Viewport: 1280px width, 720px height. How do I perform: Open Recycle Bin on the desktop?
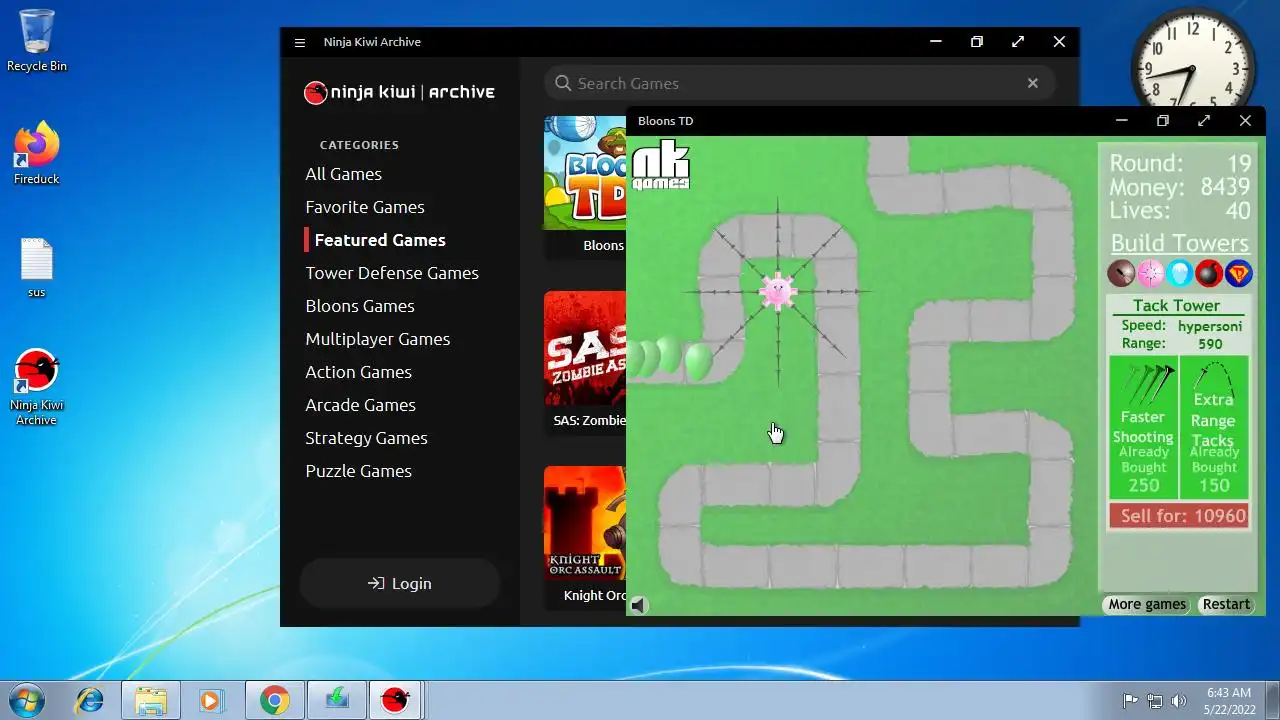point(37,41)
